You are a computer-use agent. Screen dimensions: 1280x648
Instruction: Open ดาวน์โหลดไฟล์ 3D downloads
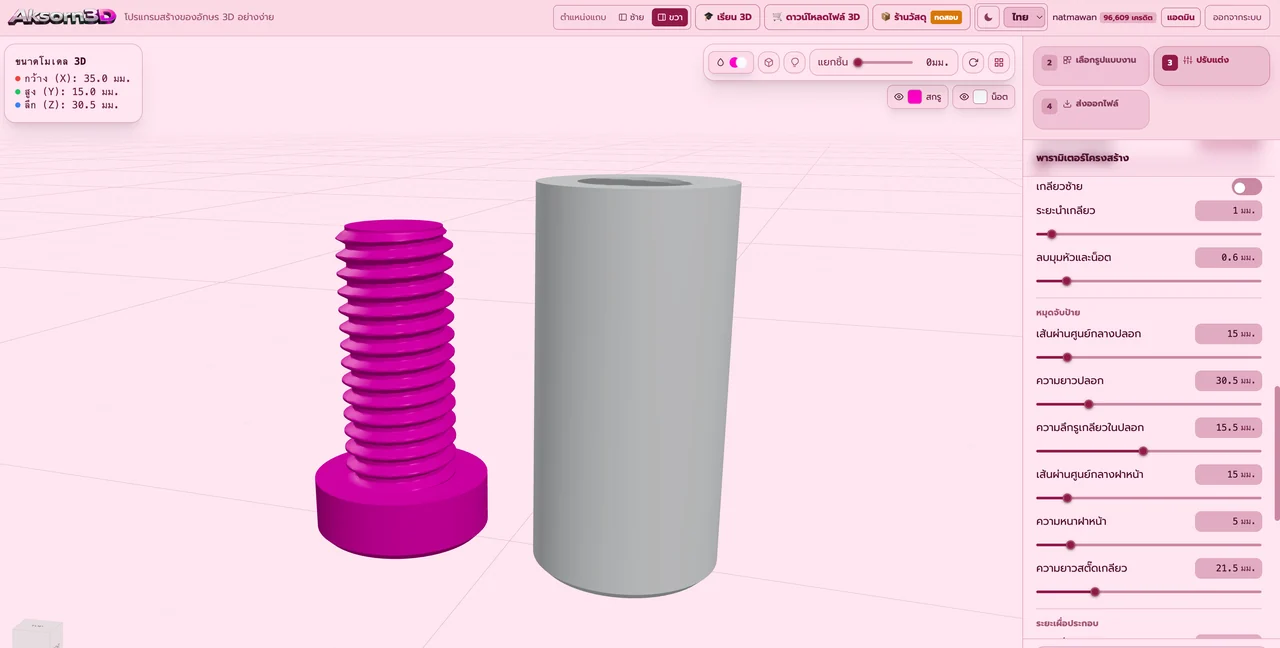816,17
